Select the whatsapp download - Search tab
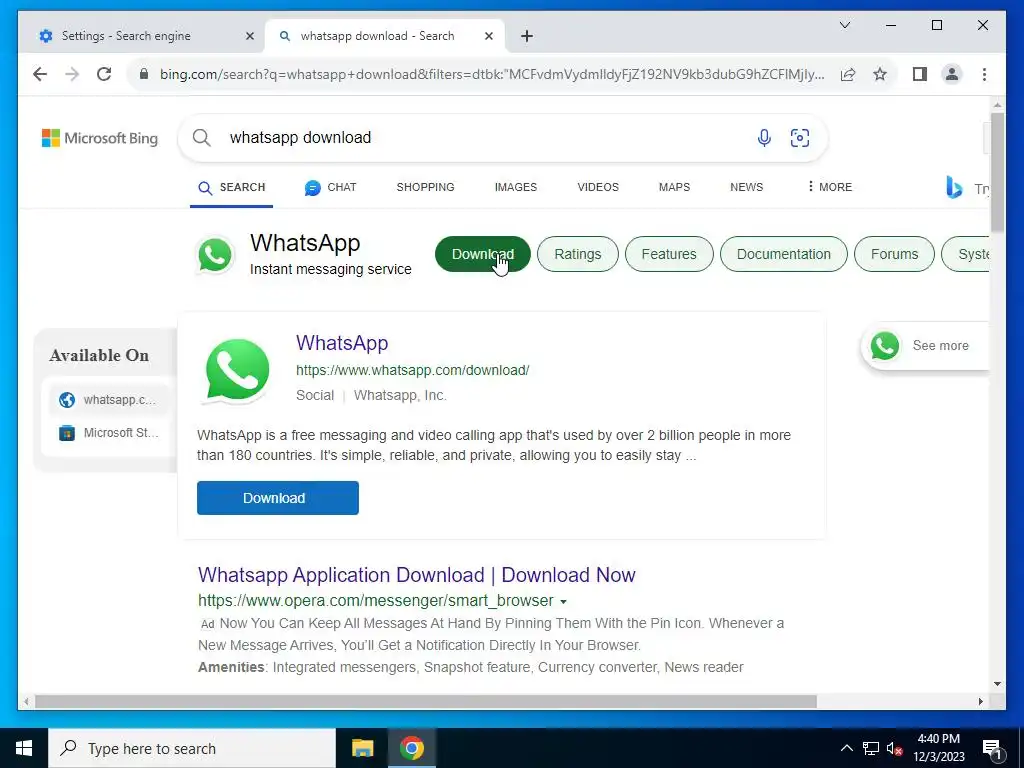The height and width of the screenshot is (768, 1024). click(x=385, y=36)
